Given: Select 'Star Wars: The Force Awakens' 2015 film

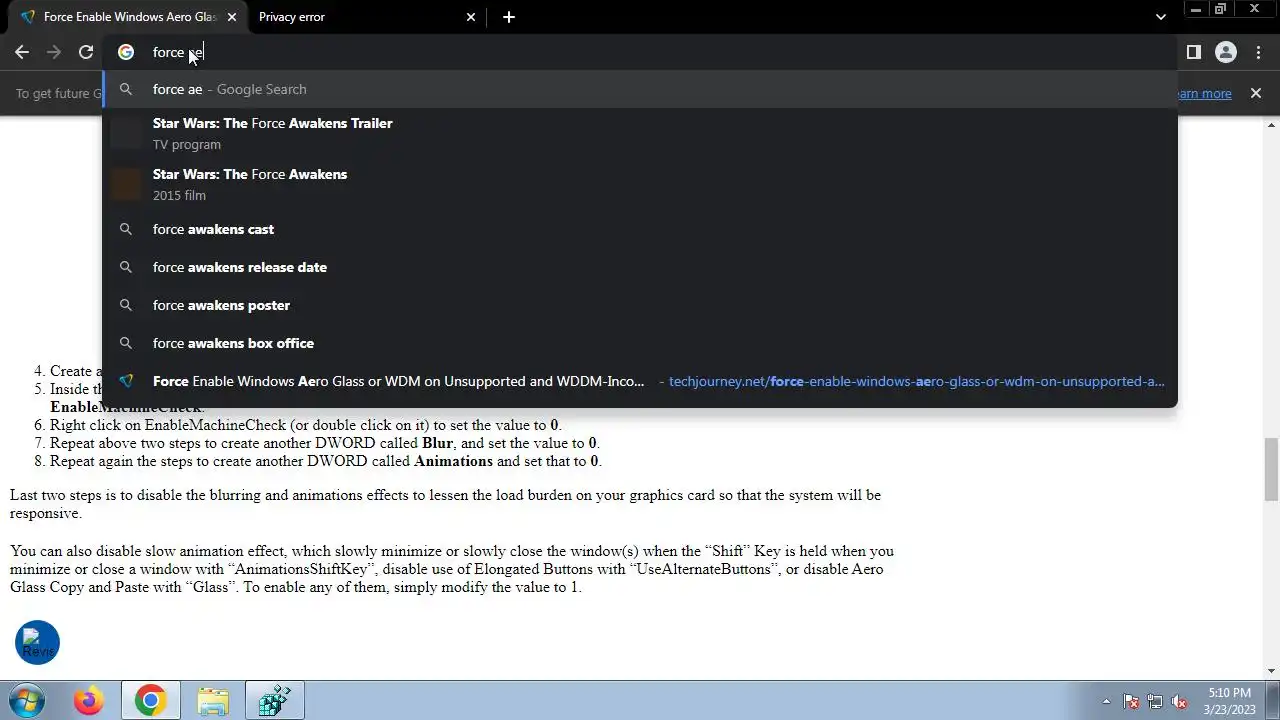Looking at the screenshot, I should 640,184.
